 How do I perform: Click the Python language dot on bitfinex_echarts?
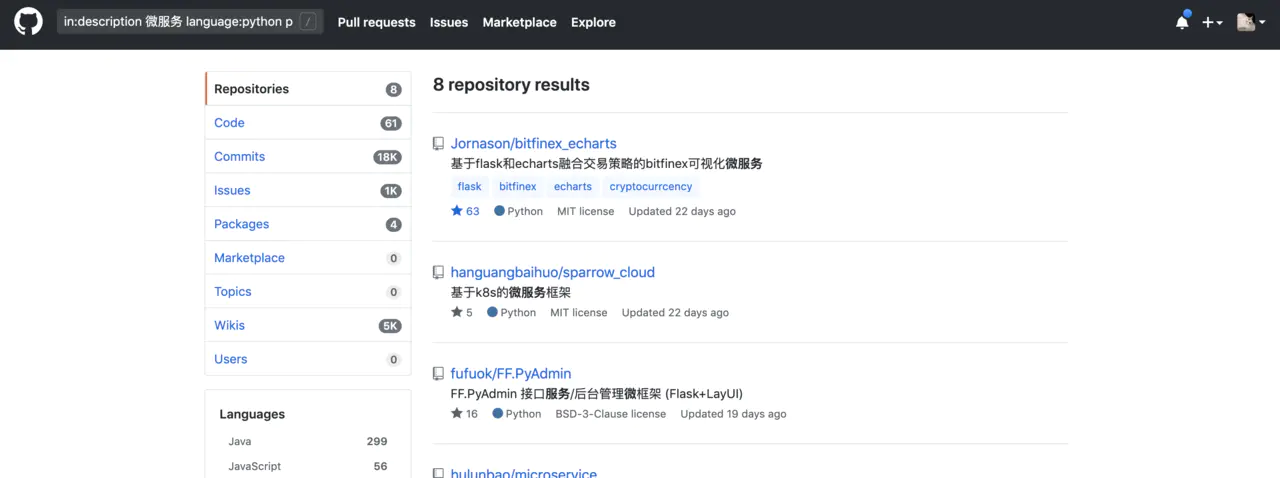[x=499, y=211]
